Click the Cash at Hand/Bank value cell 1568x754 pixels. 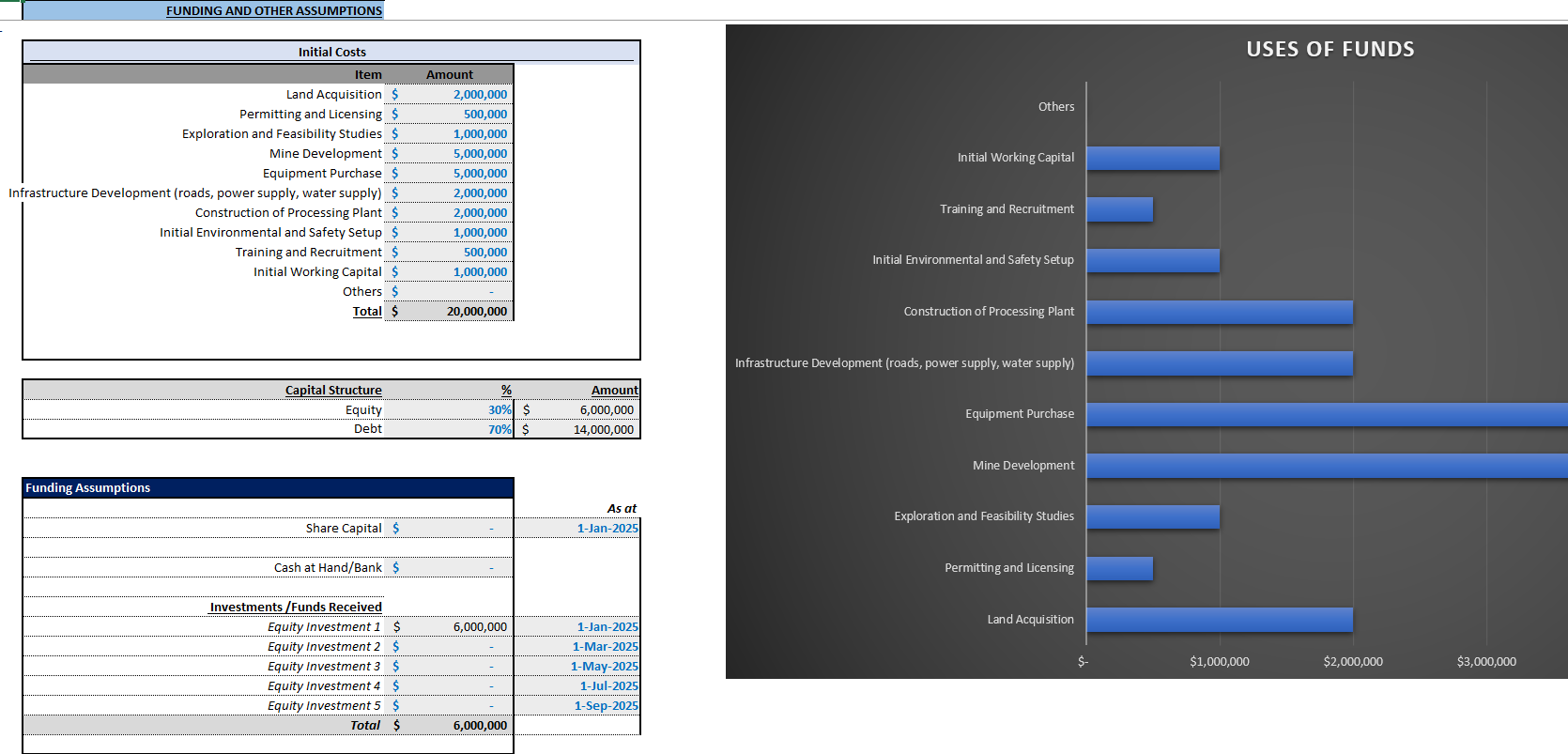(449, 567)
